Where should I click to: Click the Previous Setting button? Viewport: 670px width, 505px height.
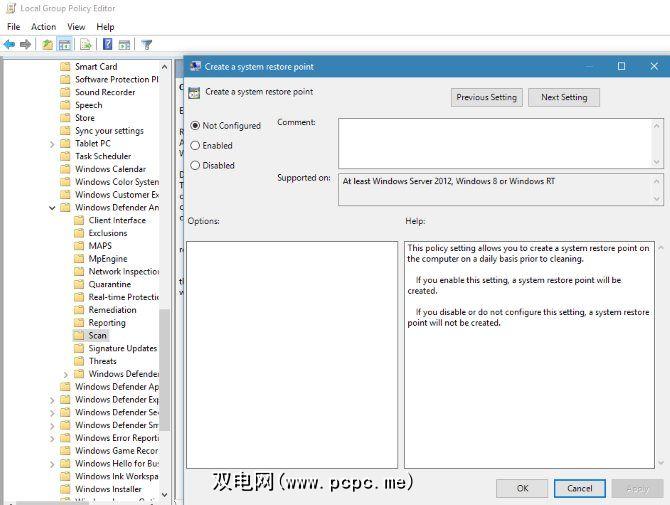coord(486,97)
